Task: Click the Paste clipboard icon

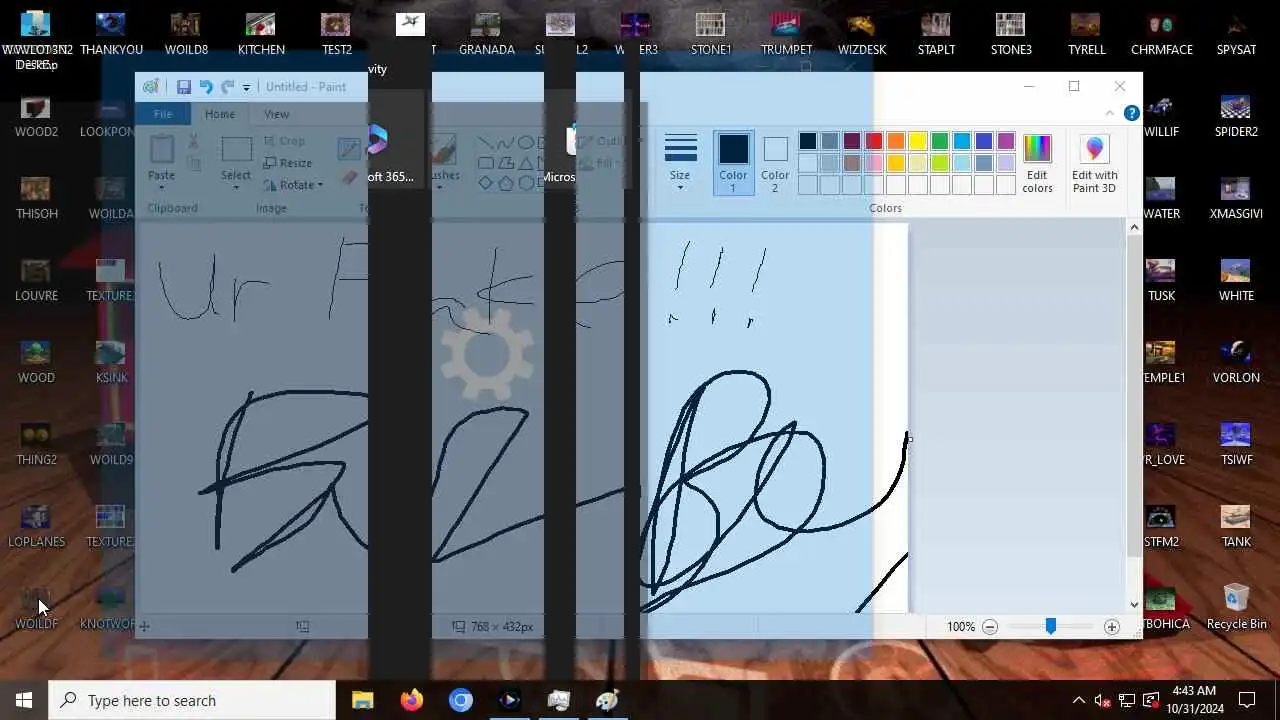Action: 161,150
